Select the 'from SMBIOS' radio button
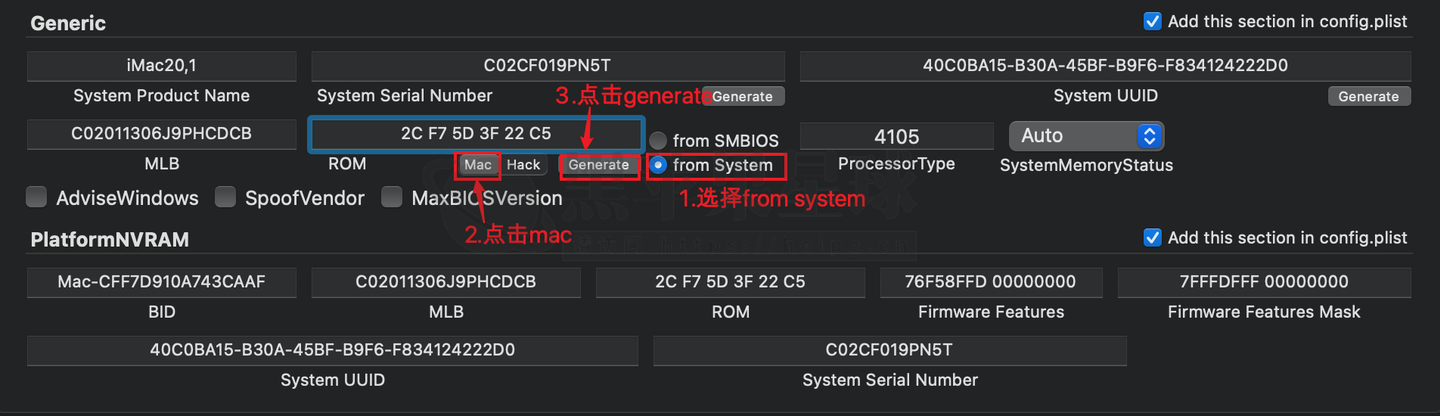Image resolution: width=1440 pixels, height=416 pixels. 659,141
